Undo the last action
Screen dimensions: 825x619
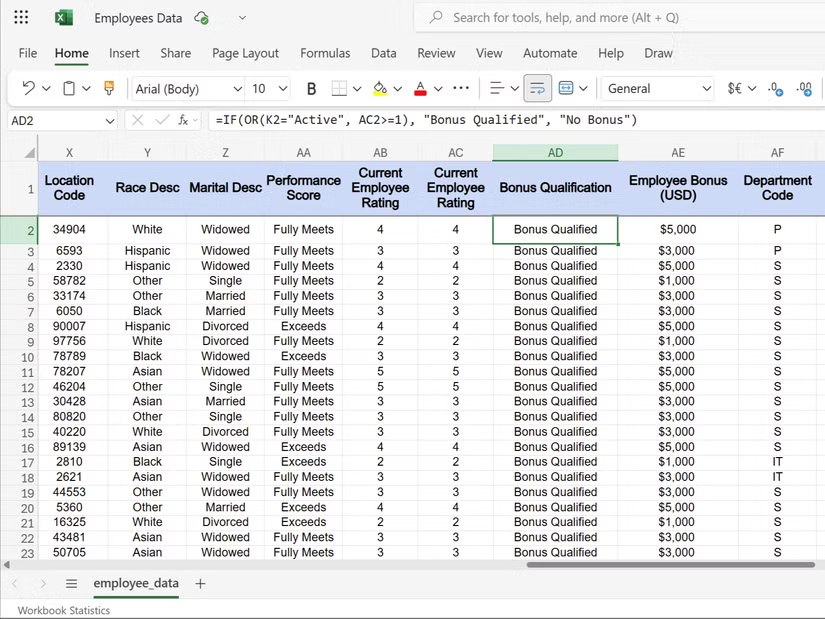pyautogui.click(x=26, y=88)
